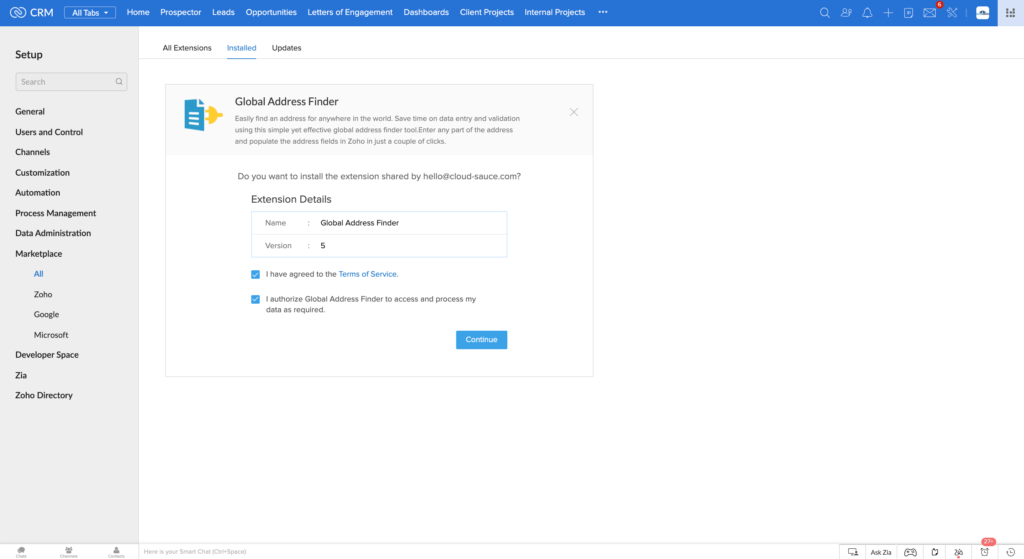Select Zoho under Marketplace
Viewport: 1024px width, 559px height.
click(43, 295)
